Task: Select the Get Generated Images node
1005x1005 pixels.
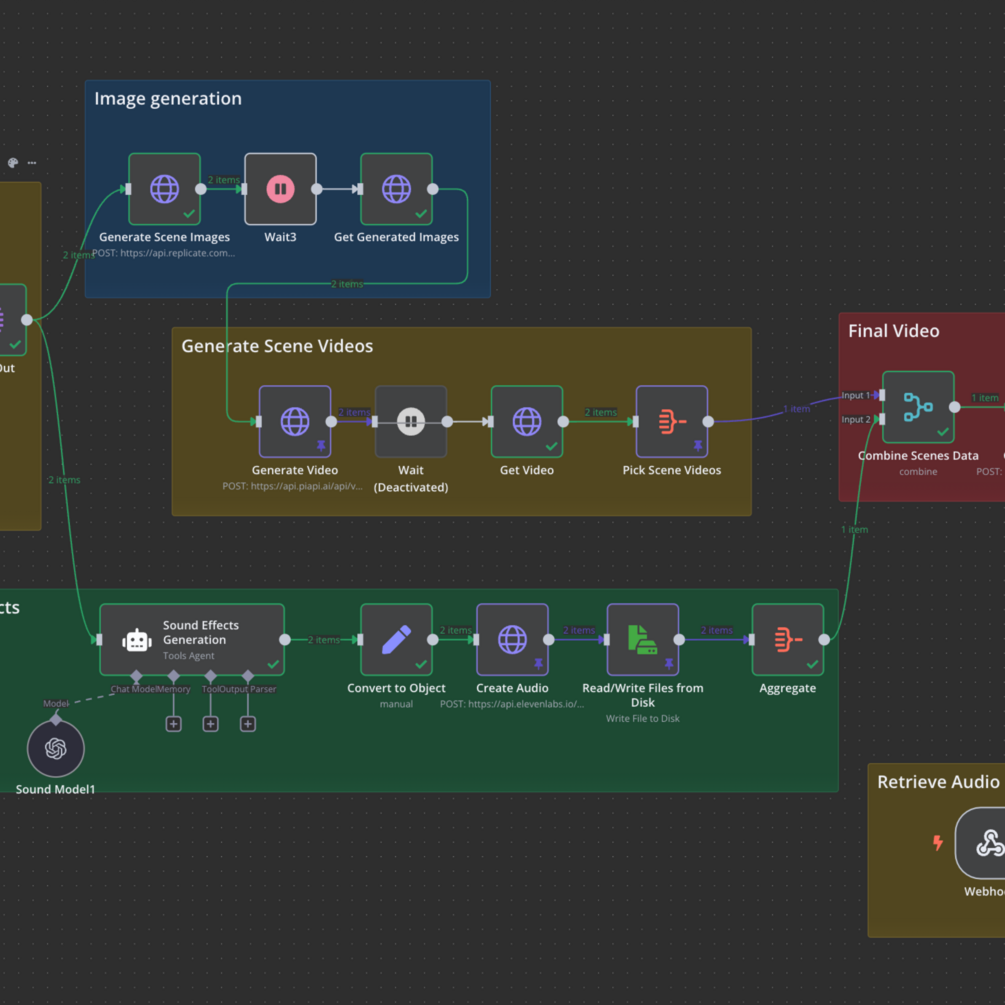Action: [396, 189]
